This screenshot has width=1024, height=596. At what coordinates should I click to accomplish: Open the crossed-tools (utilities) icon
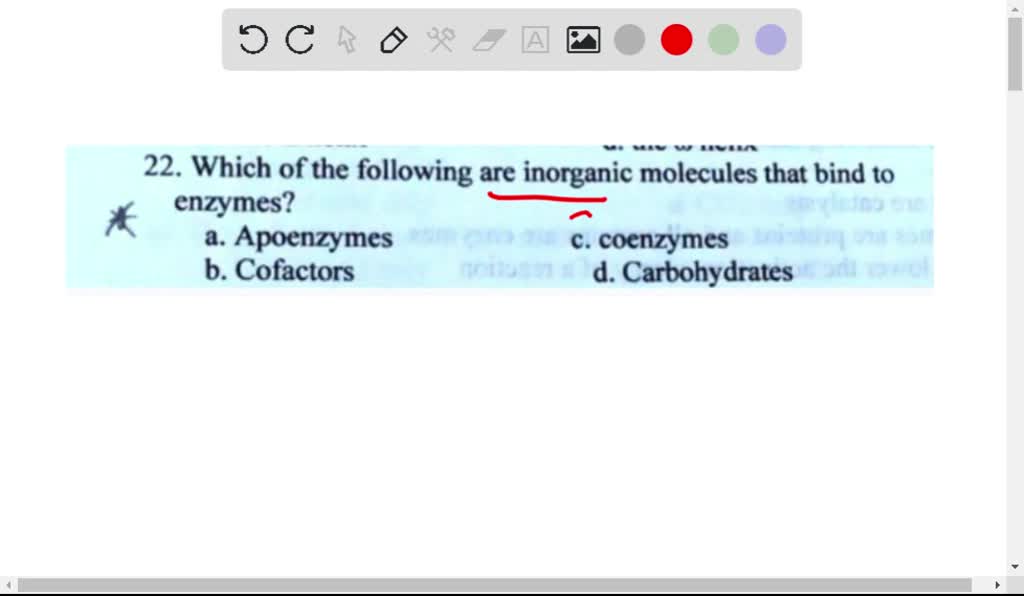pyautogui.click(x=440, y=39)
